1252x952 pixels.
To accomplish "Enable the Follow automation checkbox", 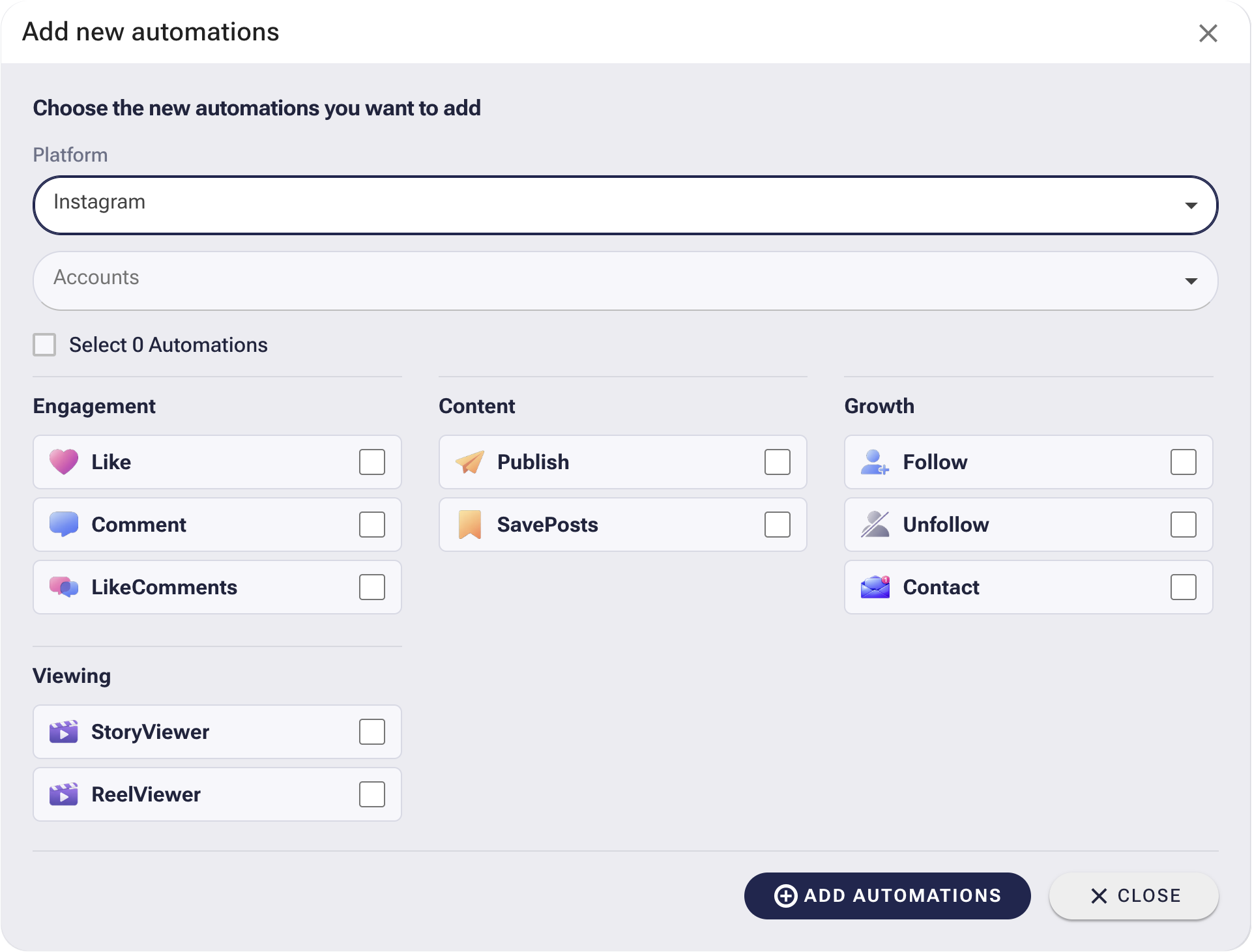I will point(1184,462).
